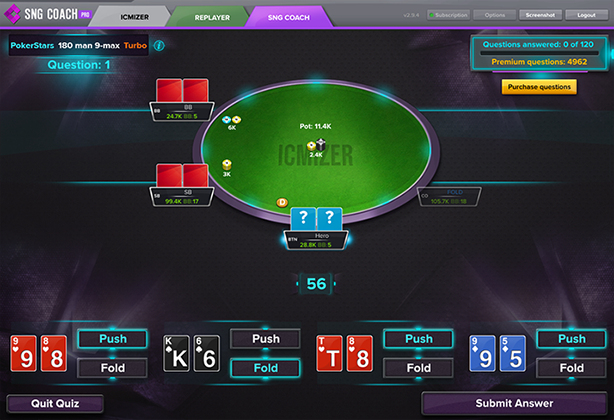Click the small blind player's red cards

[x=182, y=175]
